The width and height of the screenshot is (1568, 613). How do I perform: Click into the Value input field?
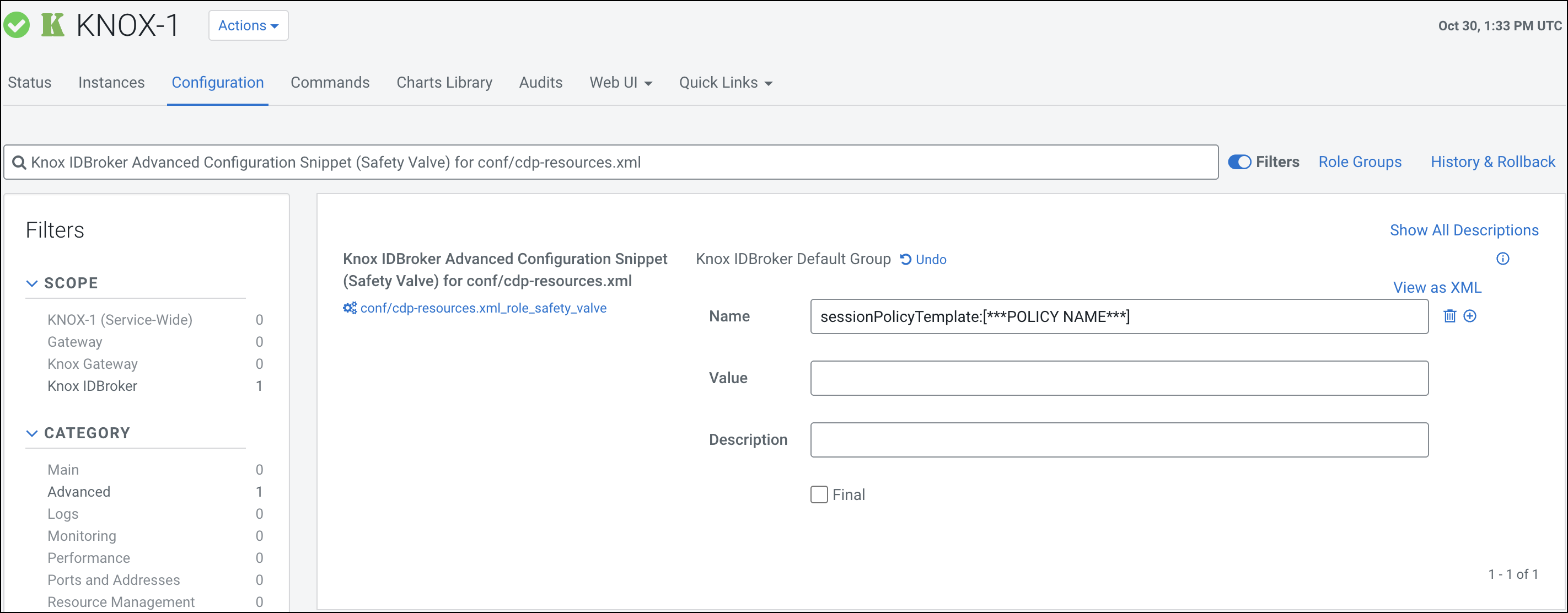[x=1119, y=378]
